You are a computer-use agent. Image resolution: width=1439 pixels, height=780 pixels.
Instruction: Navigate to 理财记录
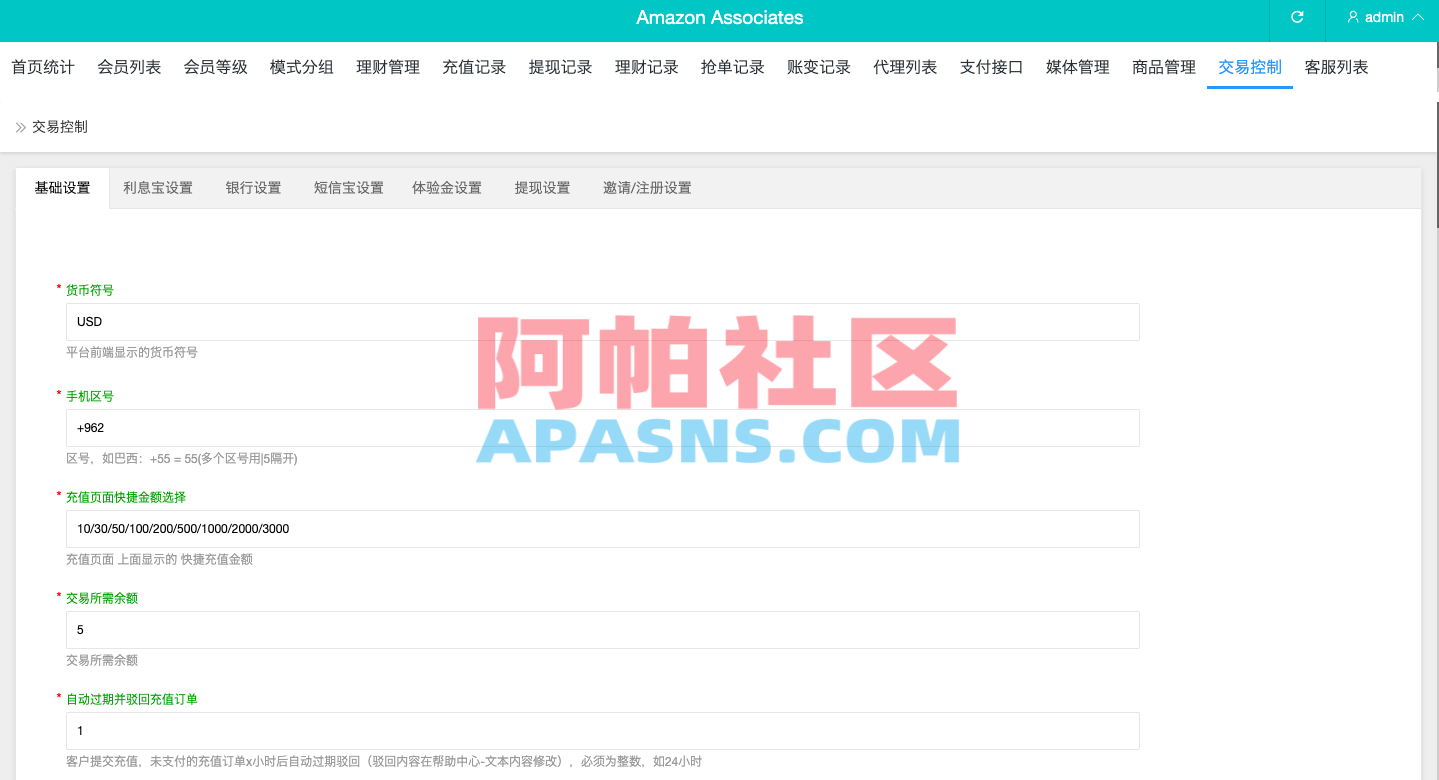[x=647, y=67]
